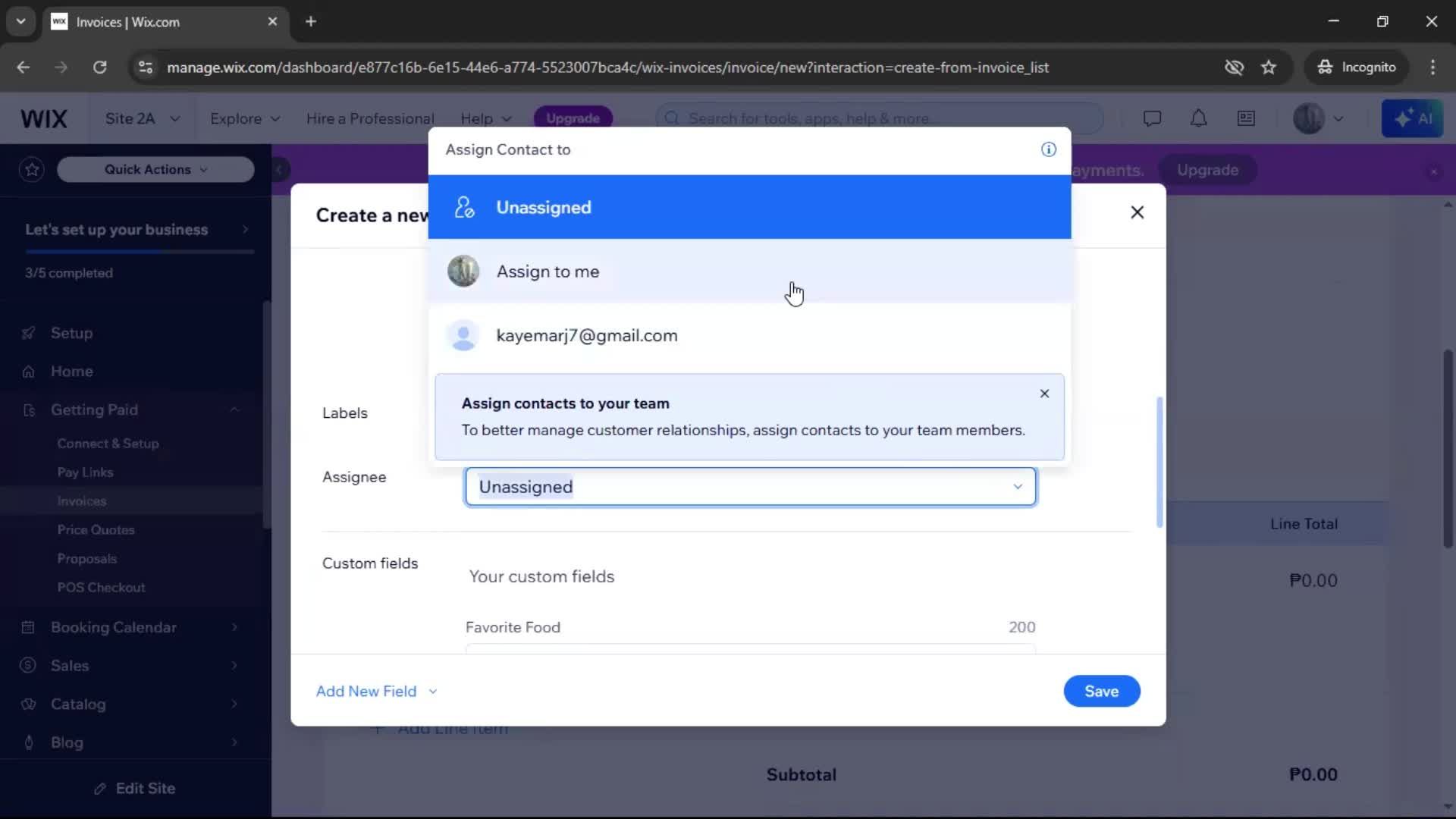Select the Unassigned option in dropdown list
Viewport: 1456px width, 819px height.
click(749, 207)
